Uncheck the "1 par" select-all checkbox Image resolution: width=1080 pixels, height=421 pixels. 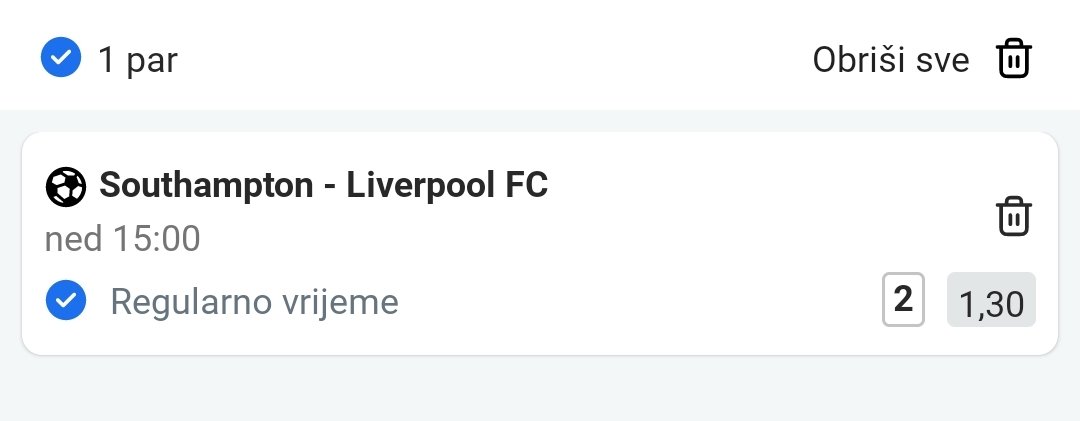tap(60, 58)
